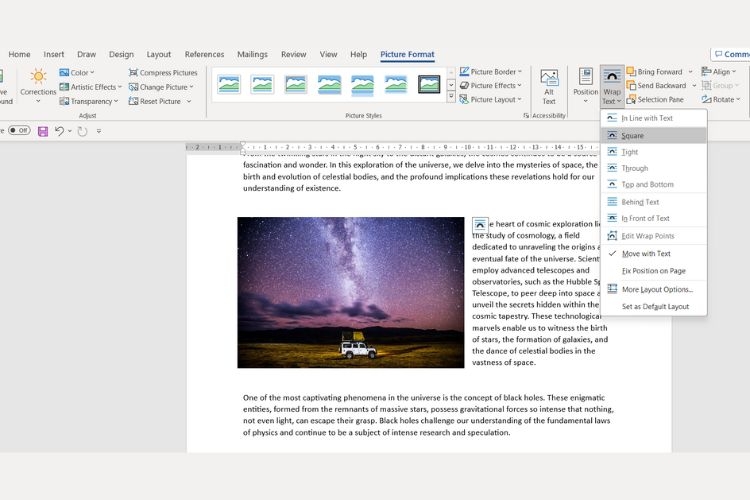The image size is (750, 500).
Task: Click layout options icon beside picture
Action: (x=480, y=224)
